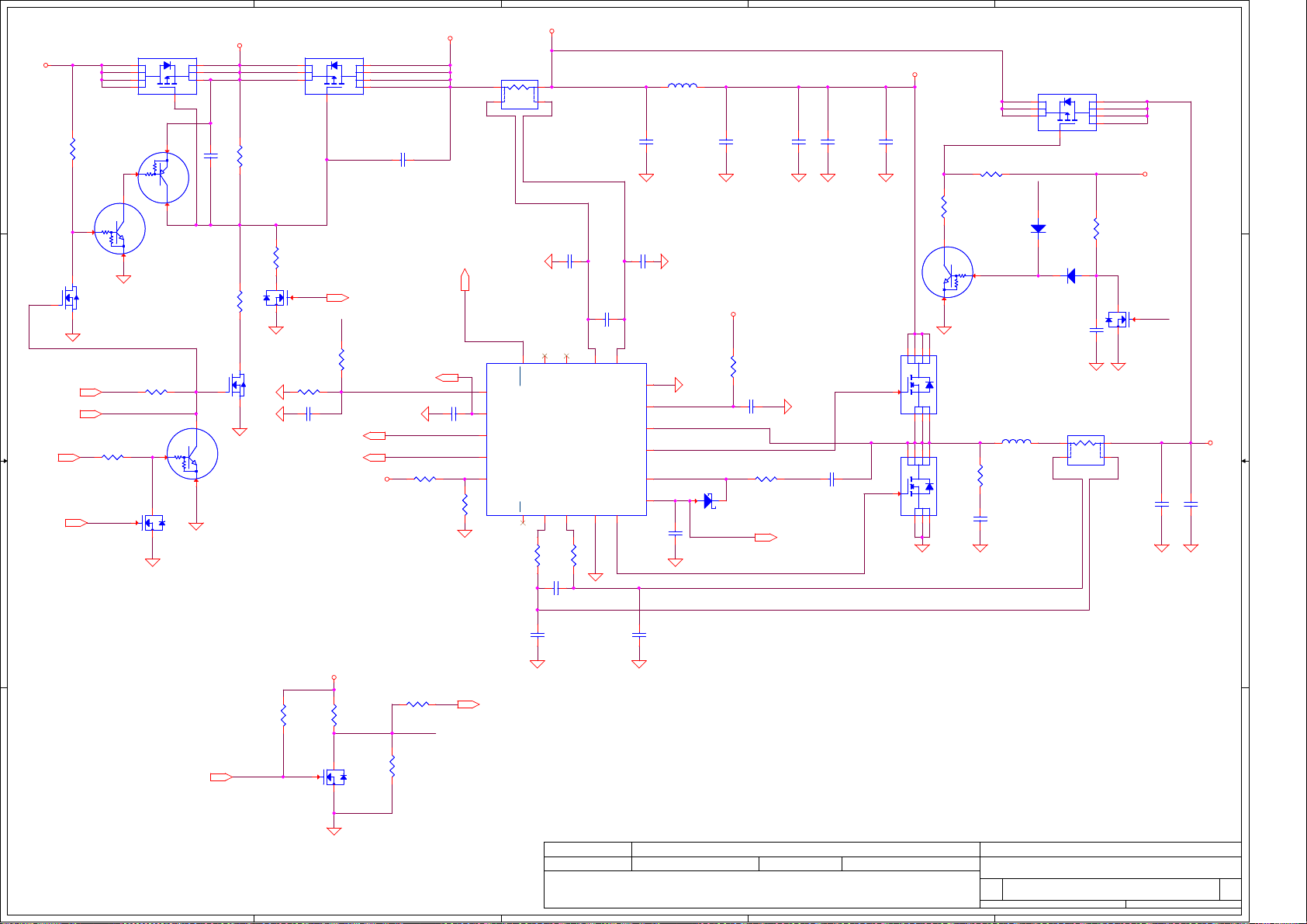
Task: Click the boxed sense resistor feeding the top inductor
Action: (520, 95)
